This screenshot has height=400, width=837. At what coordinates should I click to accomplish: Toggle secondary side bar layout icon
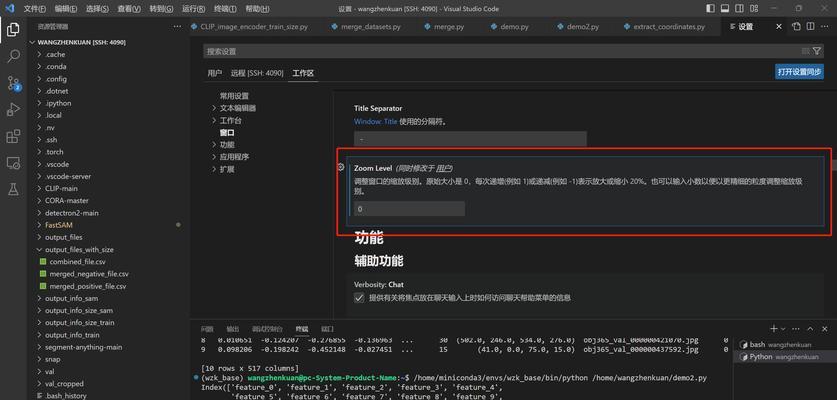(x=739, y=9)
